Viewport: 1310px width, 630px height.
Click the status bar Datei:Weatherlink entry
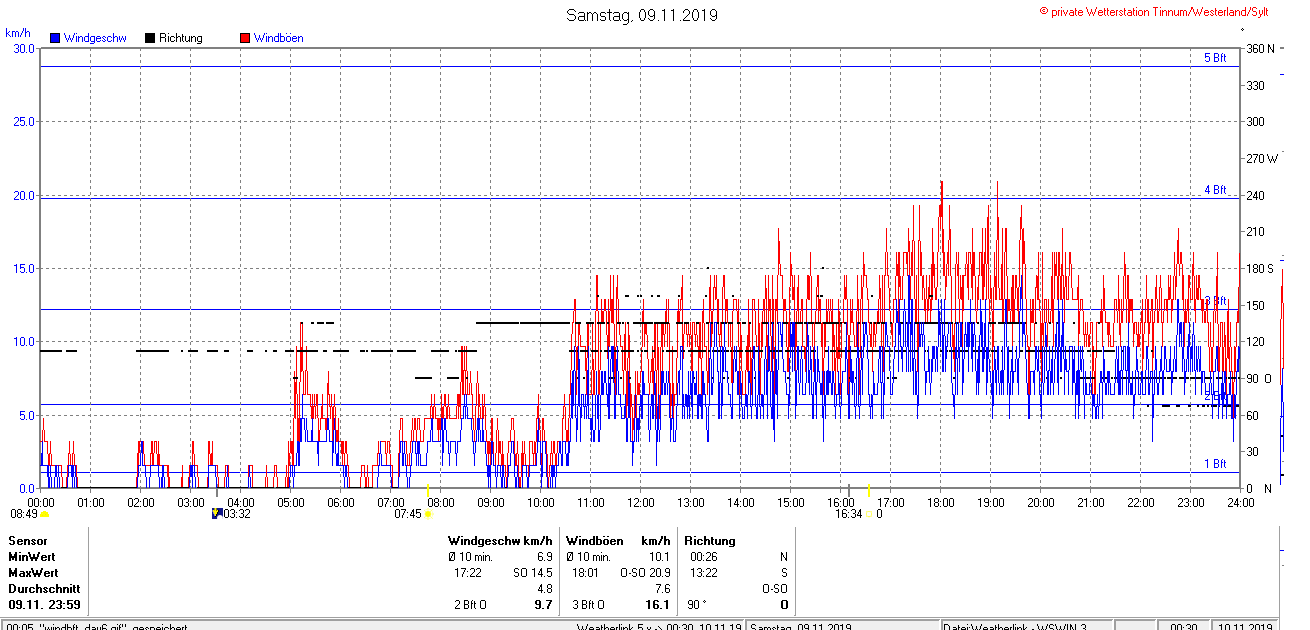tap(1015, 626)
